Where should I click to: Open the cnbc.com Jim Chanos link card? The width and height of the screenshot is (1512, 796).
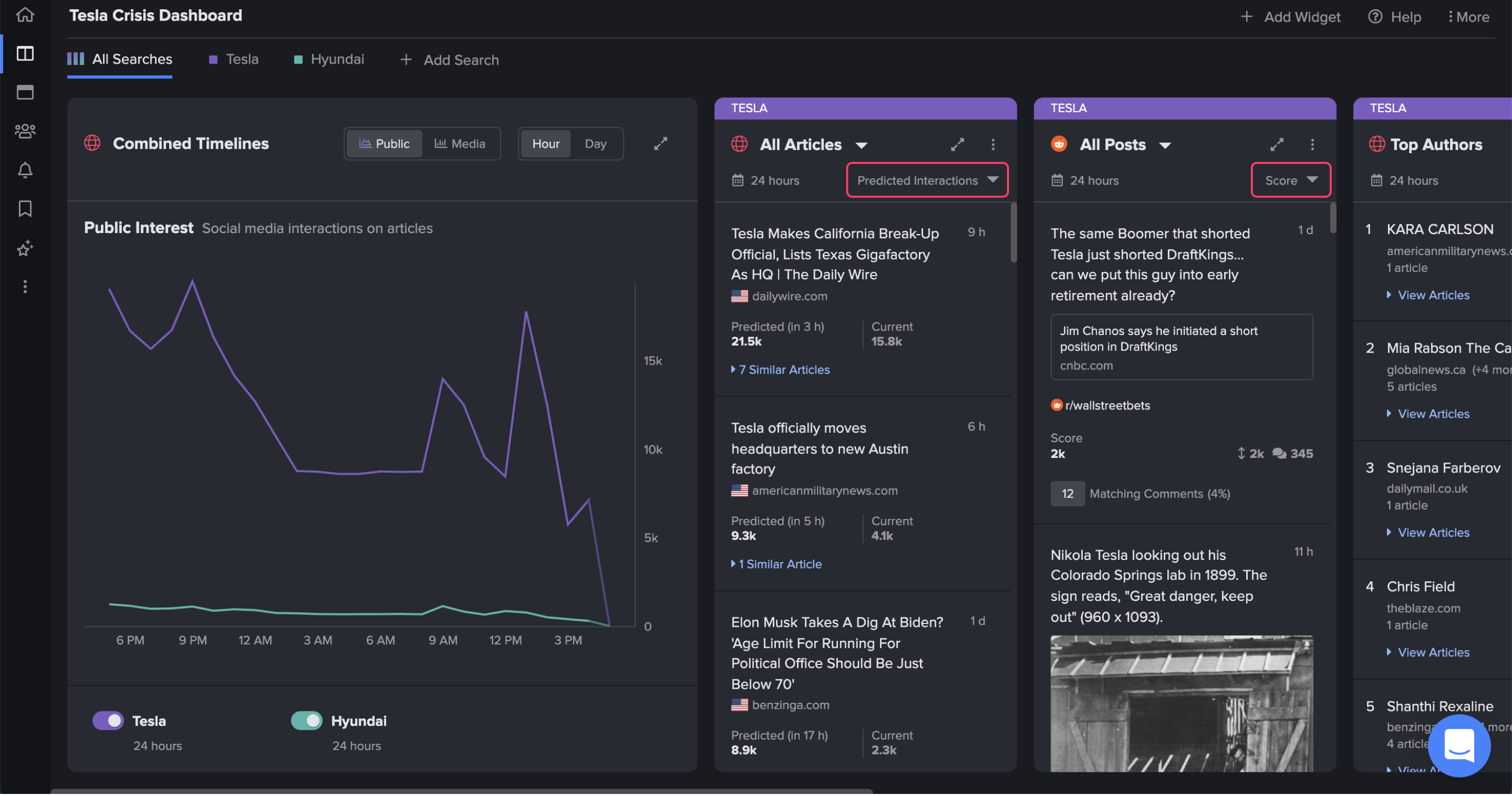[x=1181, y=347]
